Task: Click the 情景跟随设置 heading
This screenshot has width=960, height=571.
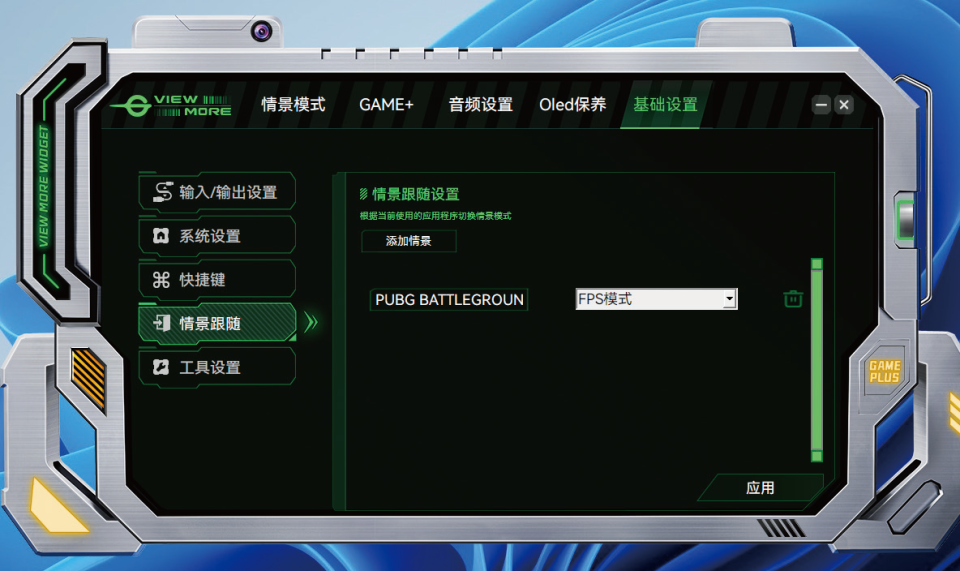Action: (416, 195)
